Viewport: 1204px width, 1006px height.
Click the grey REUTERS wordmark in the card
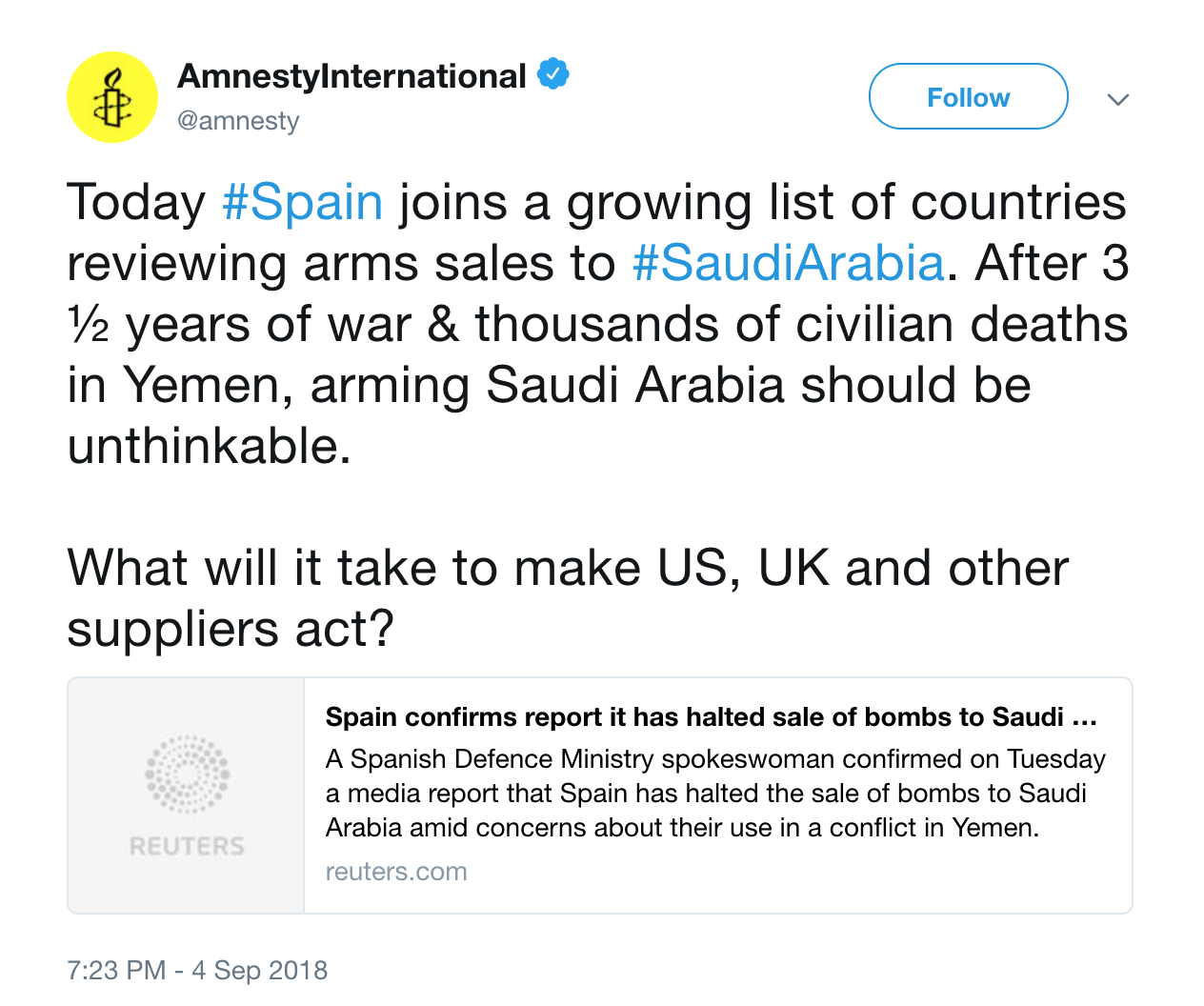187,846
